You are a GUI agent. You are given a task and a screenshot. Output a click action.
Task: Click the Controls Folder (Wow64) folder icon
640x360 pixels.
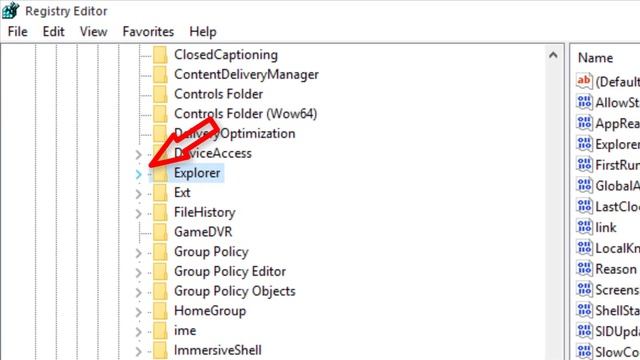(160, 113)
